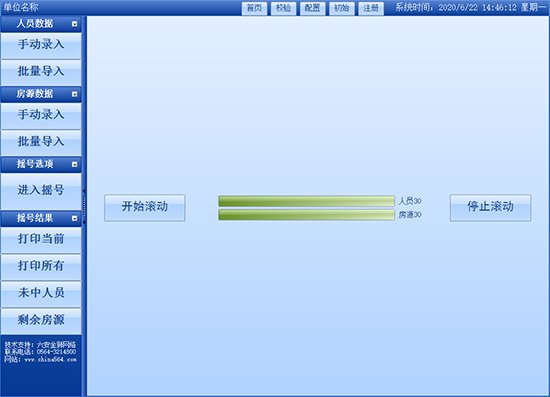The image size is (550, 397).
Task: Click the 进入摇号 button
Action: pos(41,191)
